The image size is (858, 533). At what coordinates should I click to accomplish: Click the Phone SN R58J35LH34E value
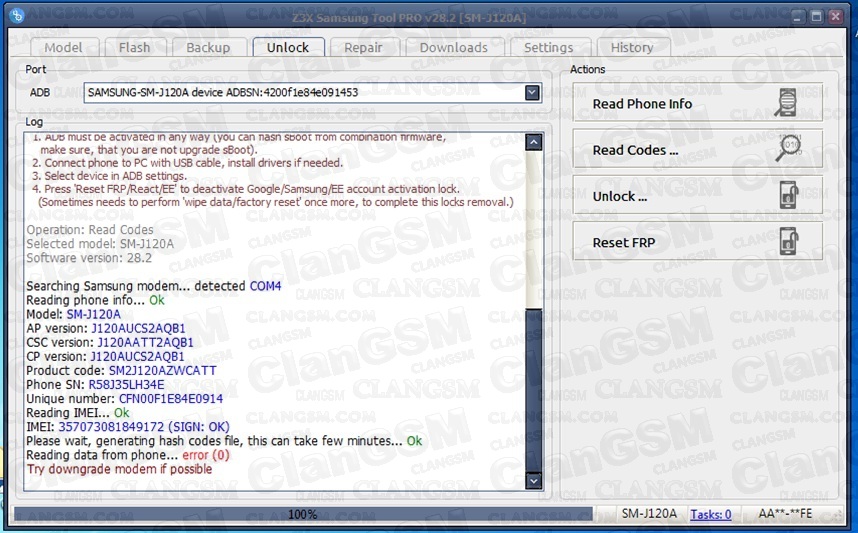click(126, 385)
